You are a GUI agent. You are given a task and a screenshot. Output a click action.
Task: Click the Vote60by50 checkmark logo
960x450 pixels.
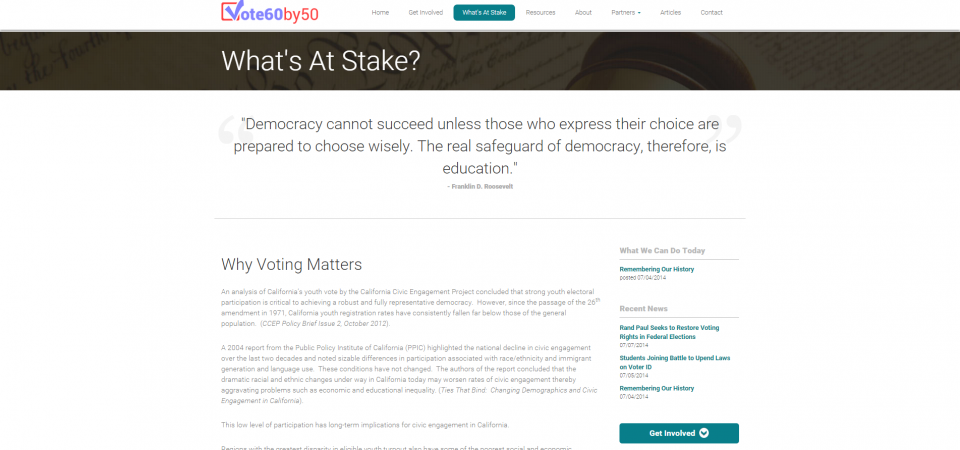(x=270, y=12)
